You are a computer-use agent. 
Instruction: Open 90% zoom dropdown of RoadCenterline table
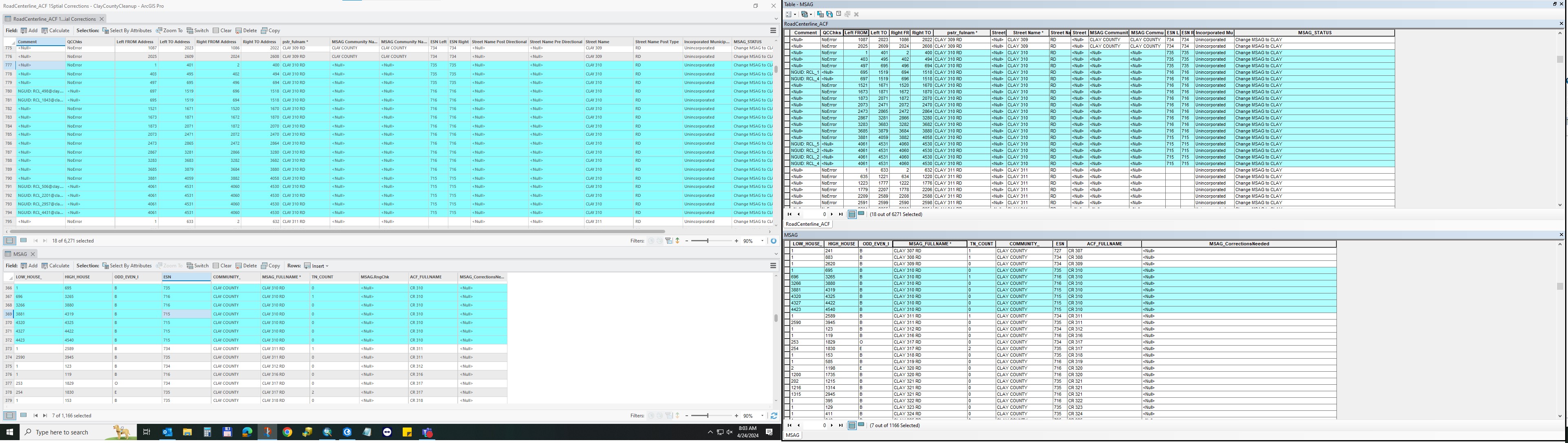[762, 241]
